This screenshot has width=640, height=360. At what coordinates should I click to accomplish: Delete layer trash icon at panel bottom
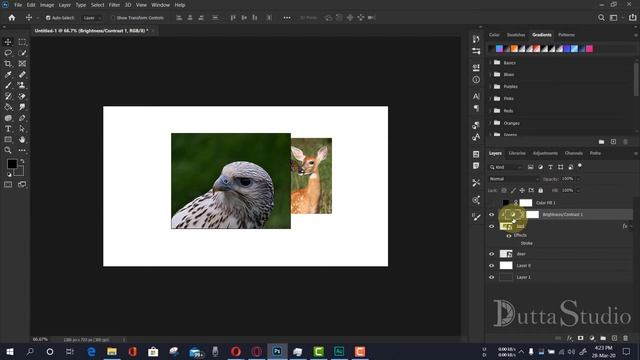[625, 338]
